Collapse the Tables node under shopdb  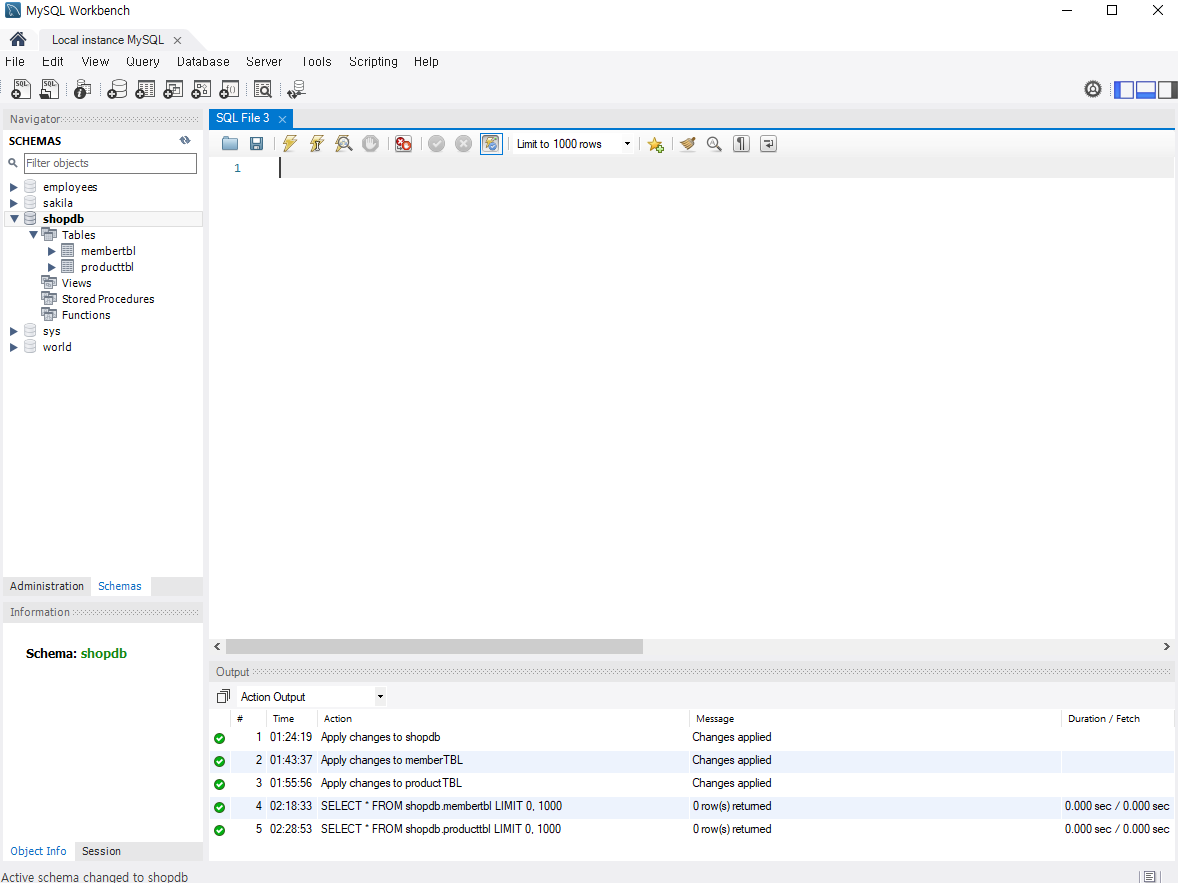(x=33, y=234)
